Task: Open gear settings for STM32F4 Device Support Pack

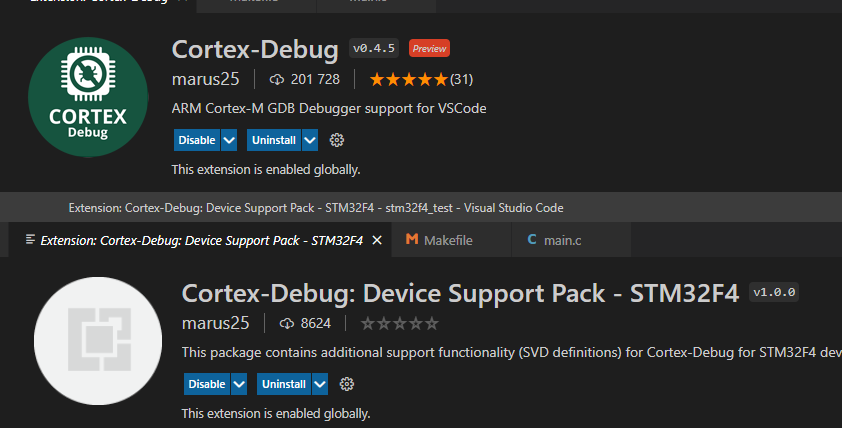Action: point(347,384)
